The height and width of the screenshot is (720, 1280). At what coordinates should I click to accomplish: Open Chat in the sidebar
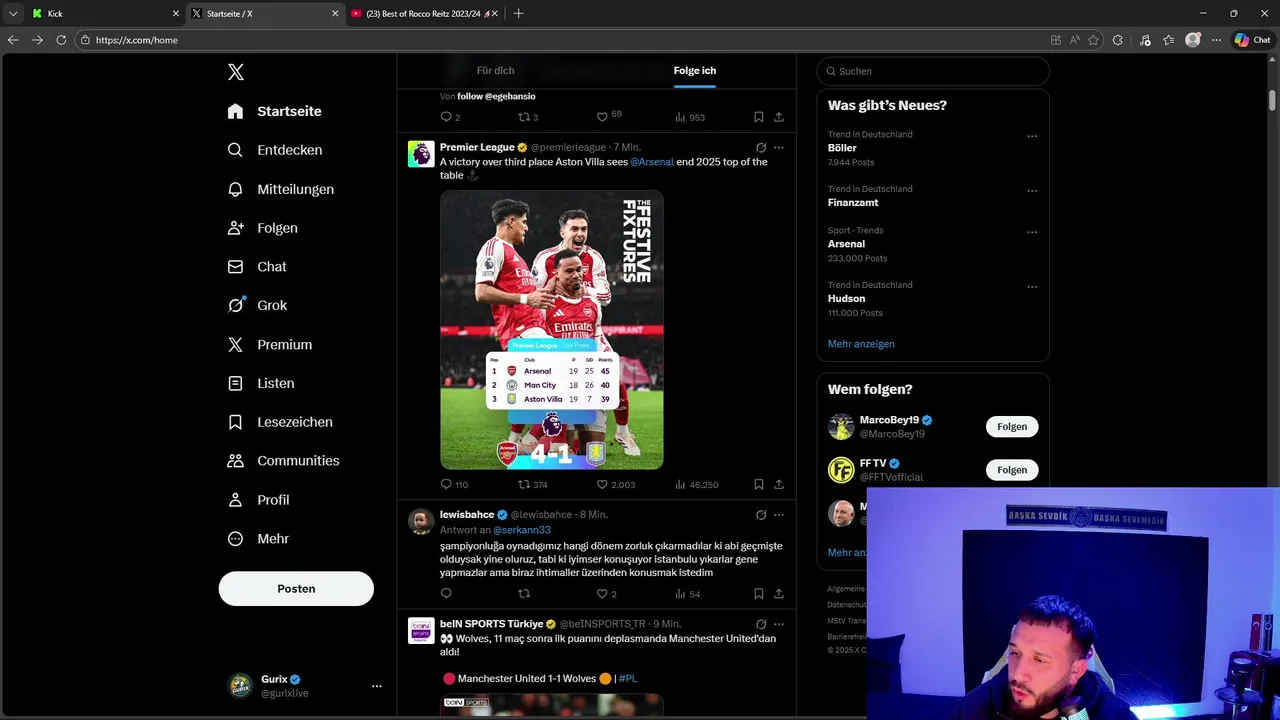[257, 267]
